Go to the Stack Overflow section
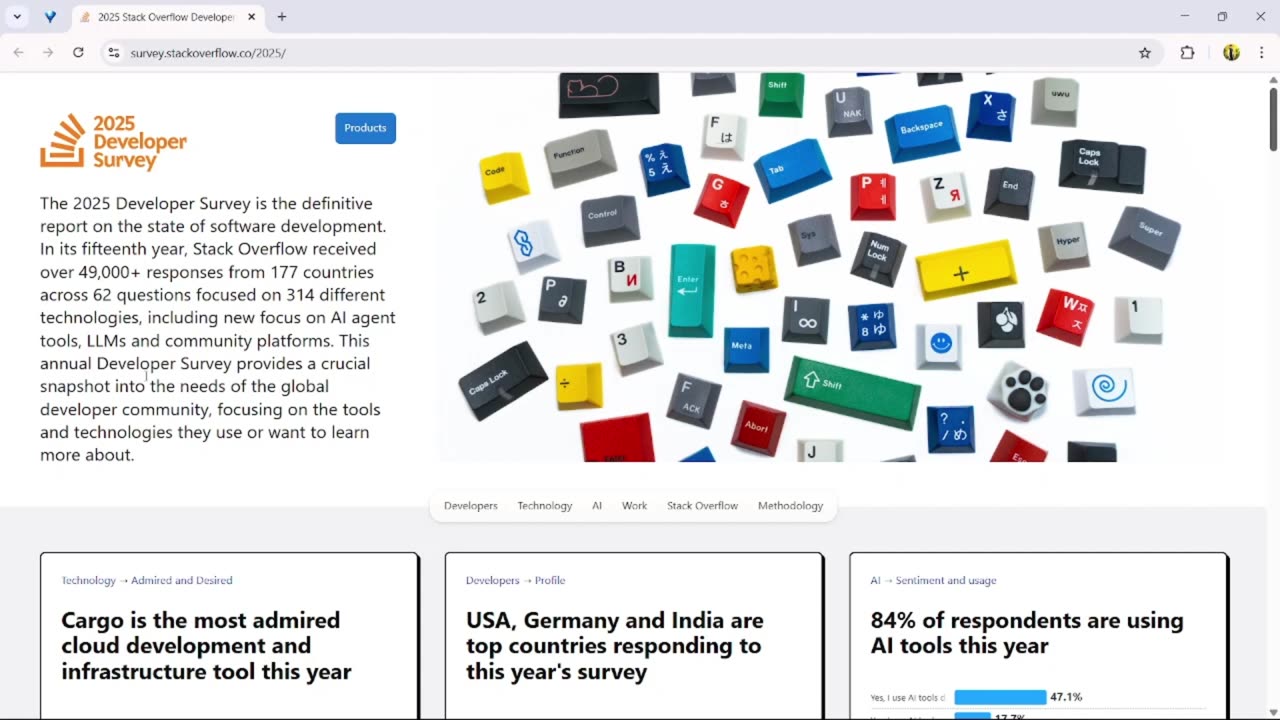The width and height of the screenshot is (1280, 720). (x=703, y=506)
